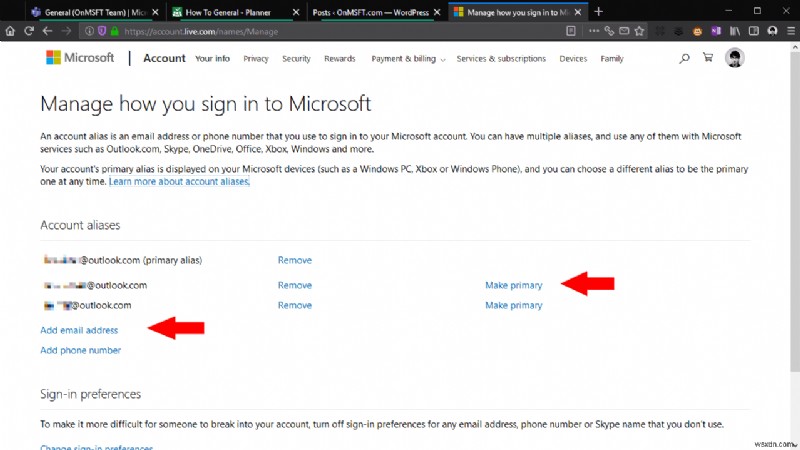
Task: Open the purple OneNote clipper extension
Action: tap(716, 31)
